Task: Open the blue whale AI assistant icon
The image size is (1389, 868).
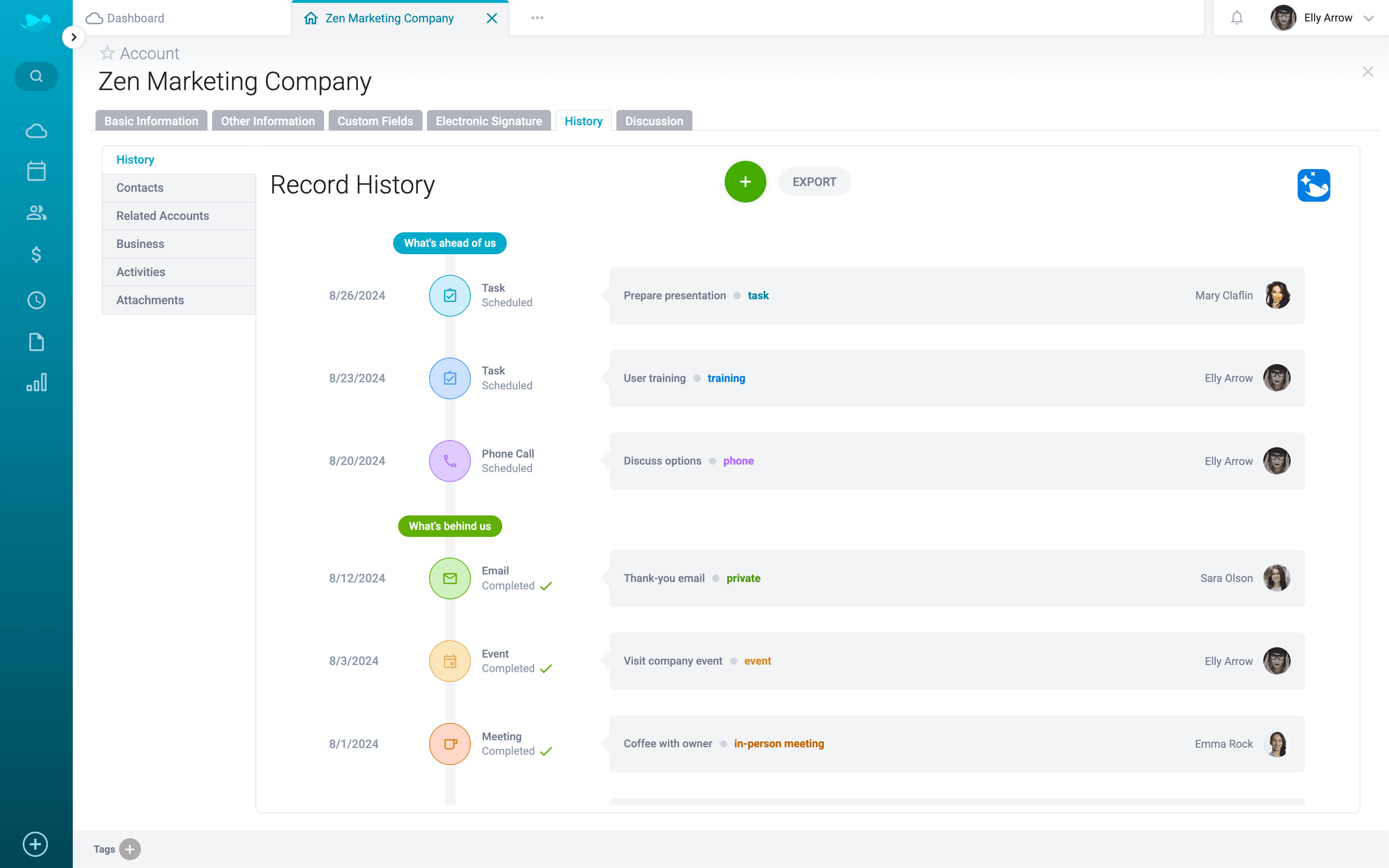Action: tap(1313, 185)
